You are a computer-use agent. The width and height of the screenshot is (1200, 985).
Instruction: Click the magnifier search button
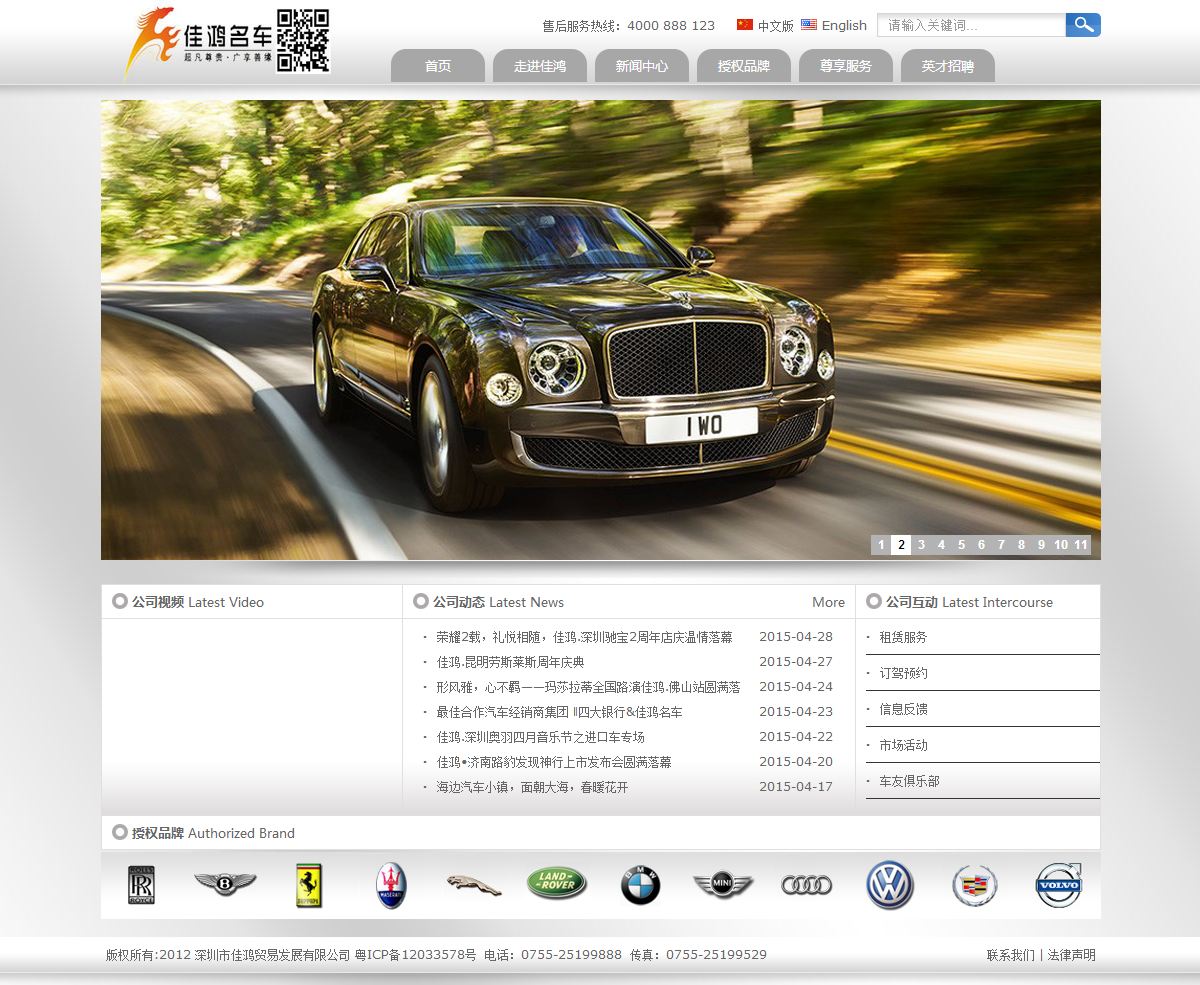(x=1083, y=25)
